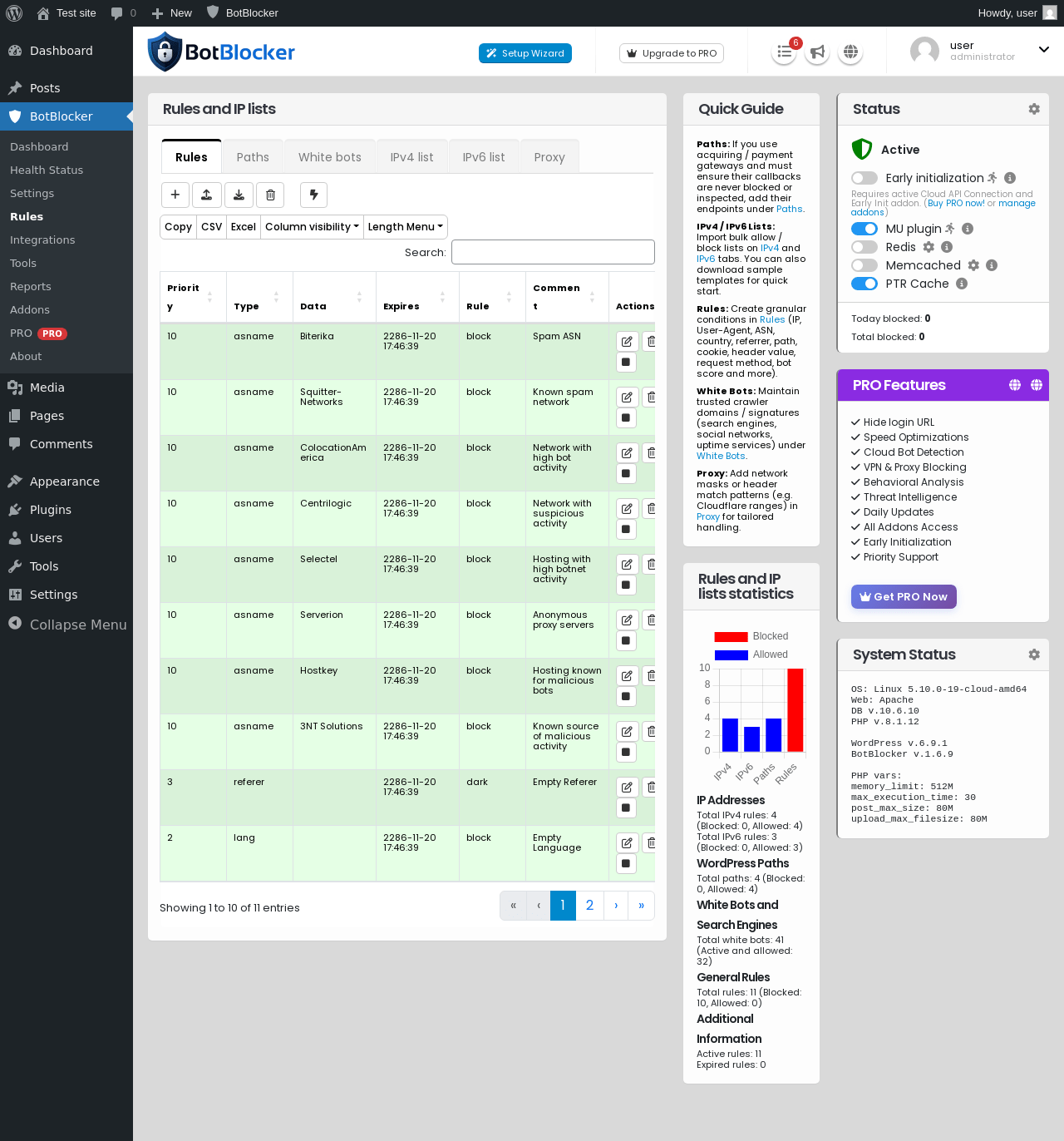Switch to the Paths tab
Viewport: 1064px width, 1141px height.
[x=253, y=157]
